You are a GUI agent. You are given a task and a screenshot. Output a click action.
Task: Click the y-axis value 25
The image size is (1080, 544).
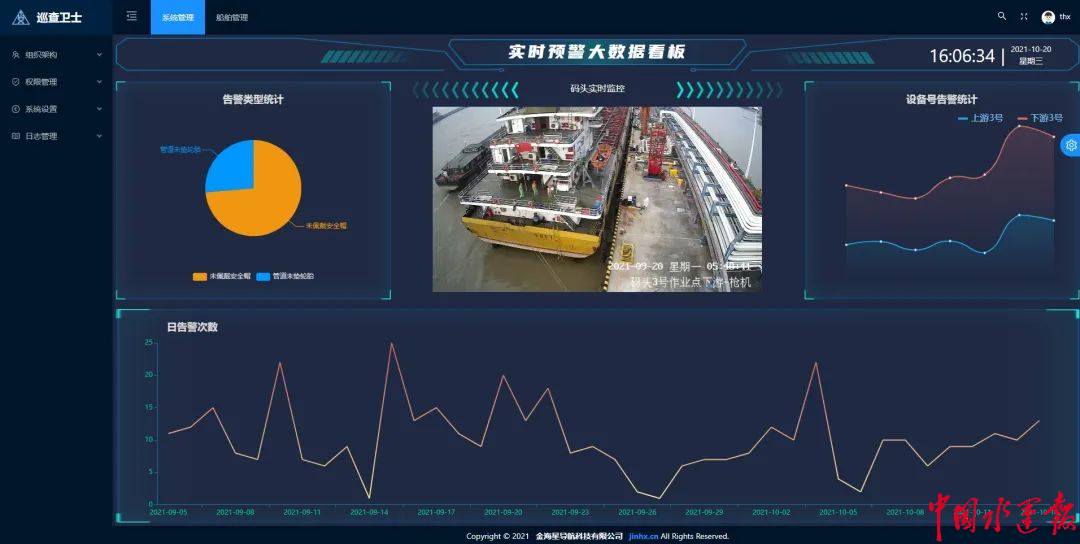pyautogui.click(x=148, y=342)
